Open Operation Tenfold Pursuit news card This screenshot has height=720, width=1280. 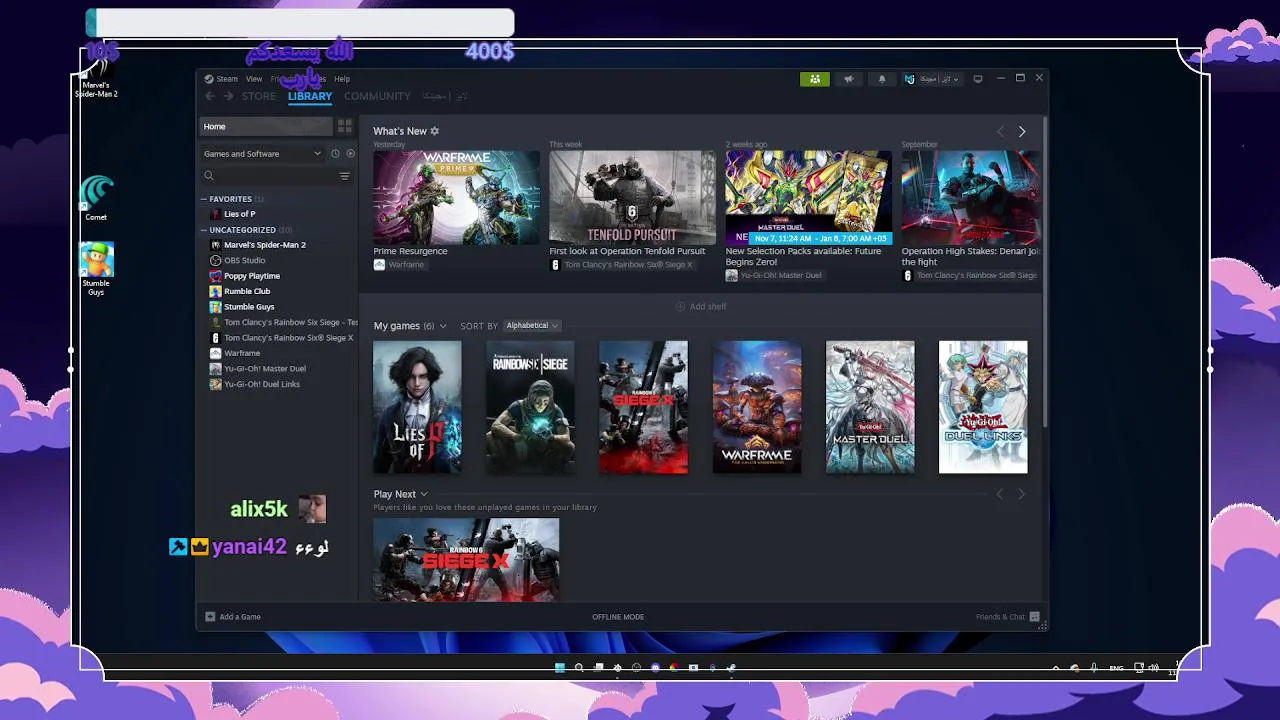(x=632, y=198)
